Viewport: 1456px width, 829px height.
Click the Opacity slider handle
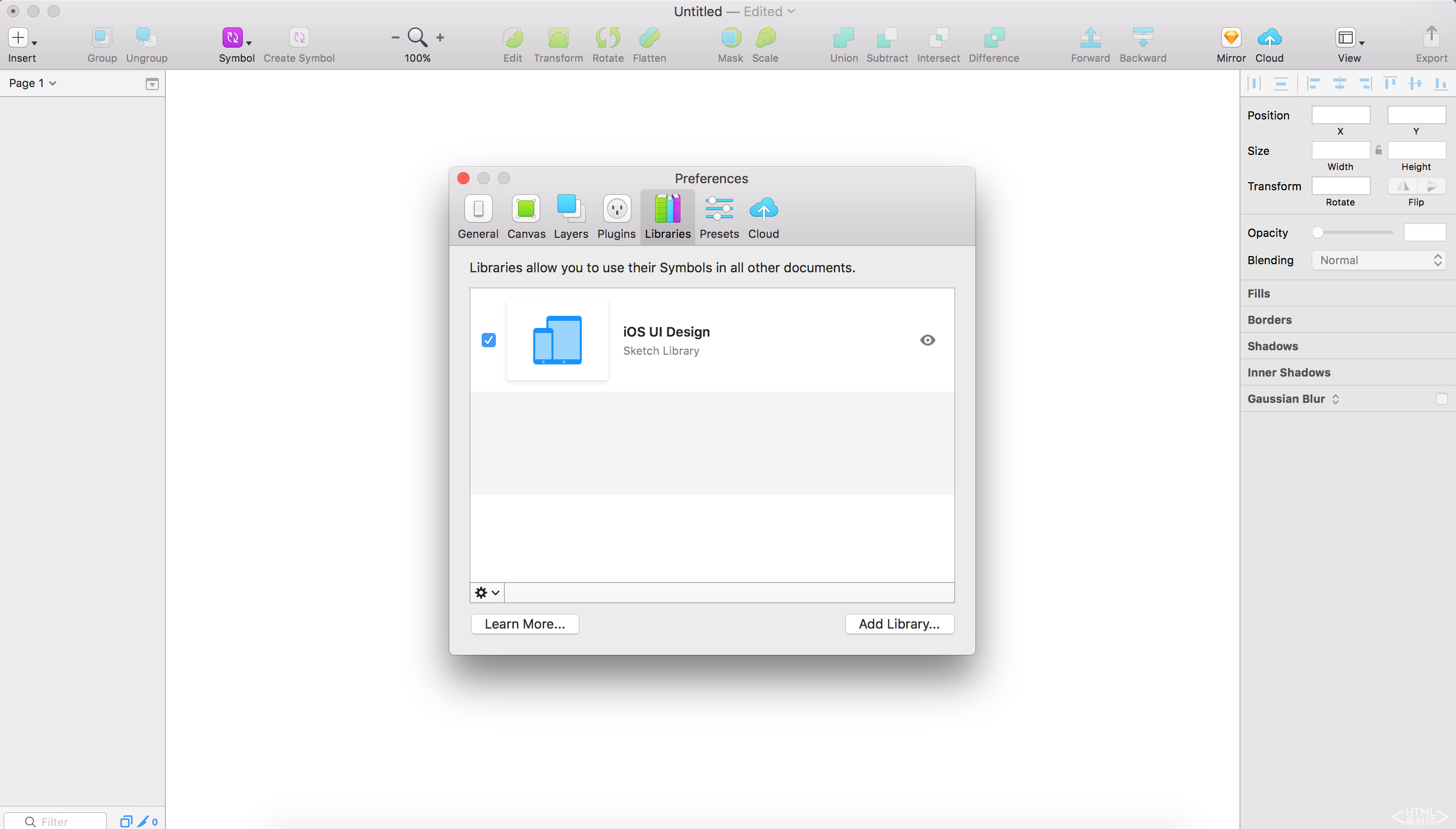(x=1318, y=232)
